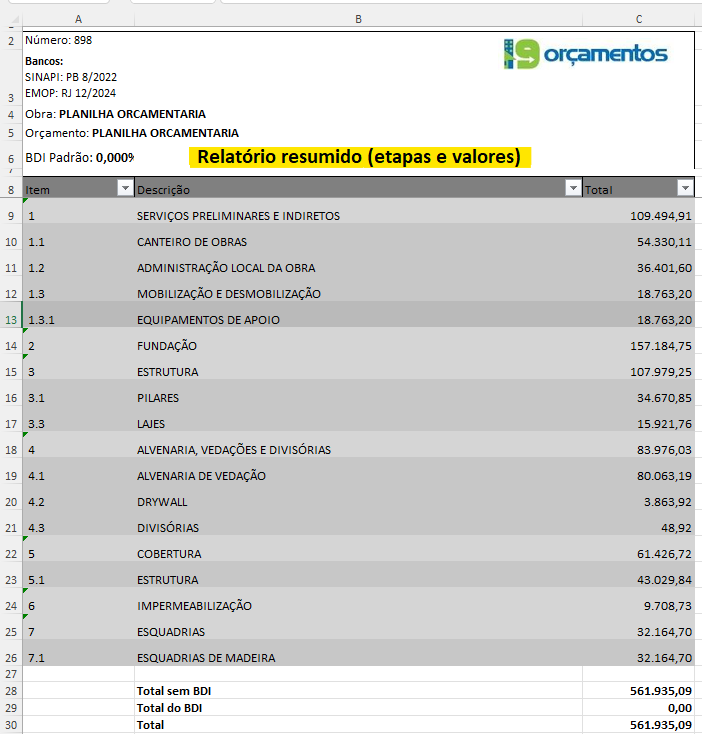Click 'EMOP: RJ 12/2024' text

pos(70,93)
